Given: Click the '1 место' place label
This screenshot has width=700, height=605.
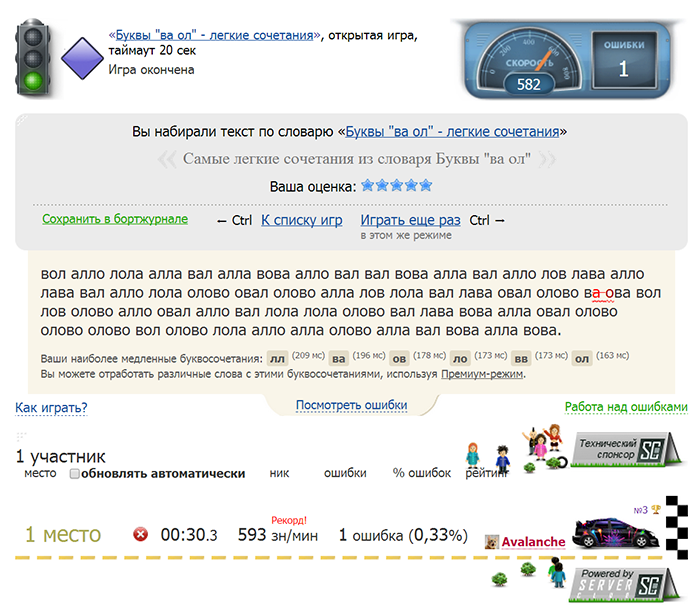Looking at the screenshot, I should pyautogui.click(x=63, y=534).
